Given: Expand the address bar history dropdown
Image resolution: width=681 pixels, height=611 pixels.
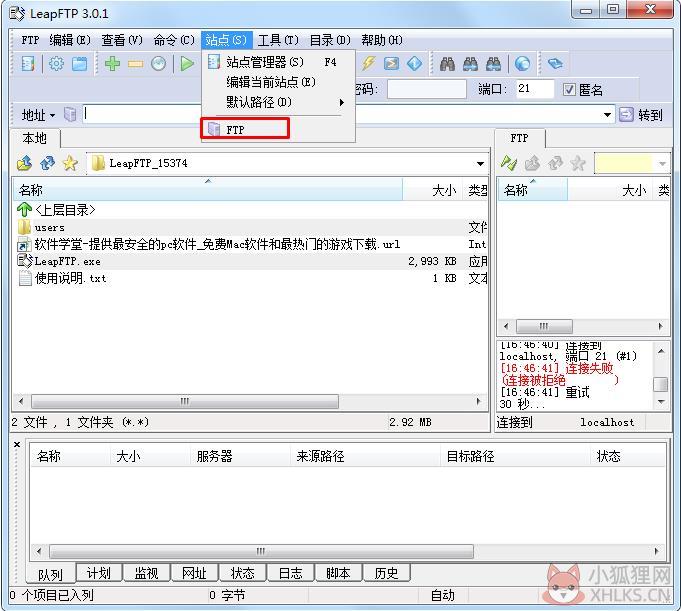Looking at the screenshot, I should click(608, 115).
